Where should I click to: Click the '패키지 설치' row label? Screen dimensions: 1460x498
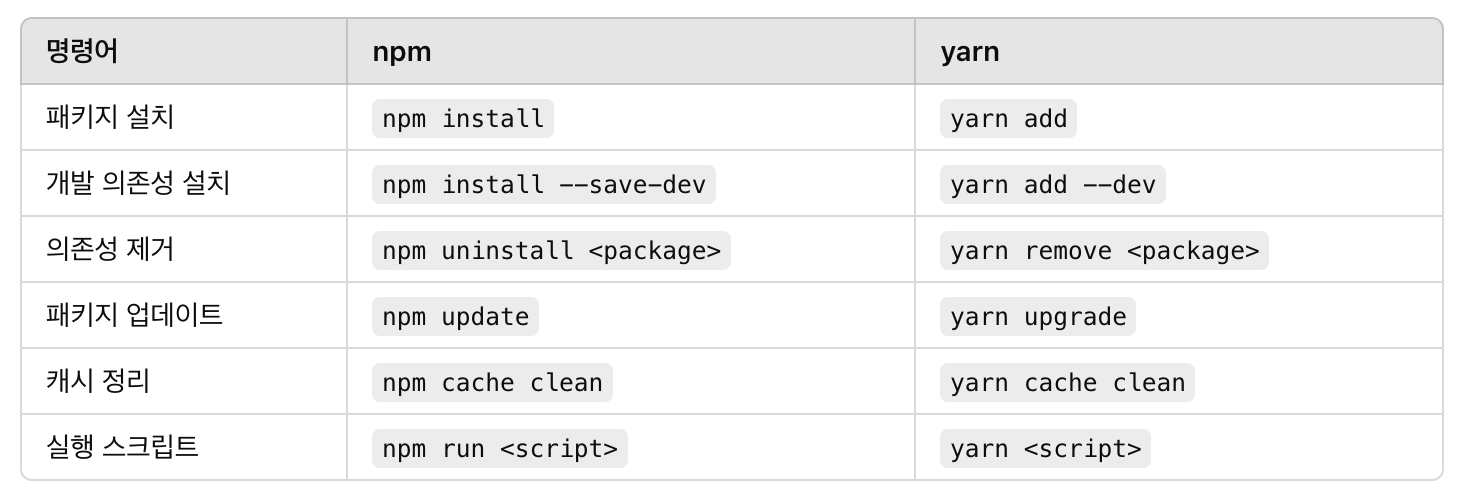[110, 118]
